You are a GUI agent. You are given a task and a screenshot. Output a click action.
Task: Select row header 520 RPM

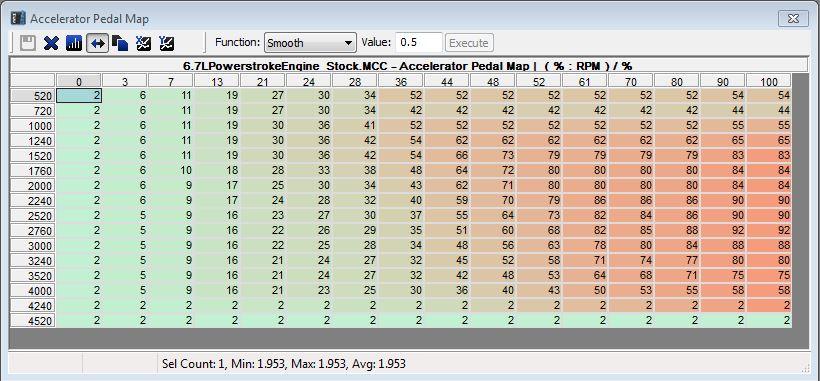pos(32,96)
